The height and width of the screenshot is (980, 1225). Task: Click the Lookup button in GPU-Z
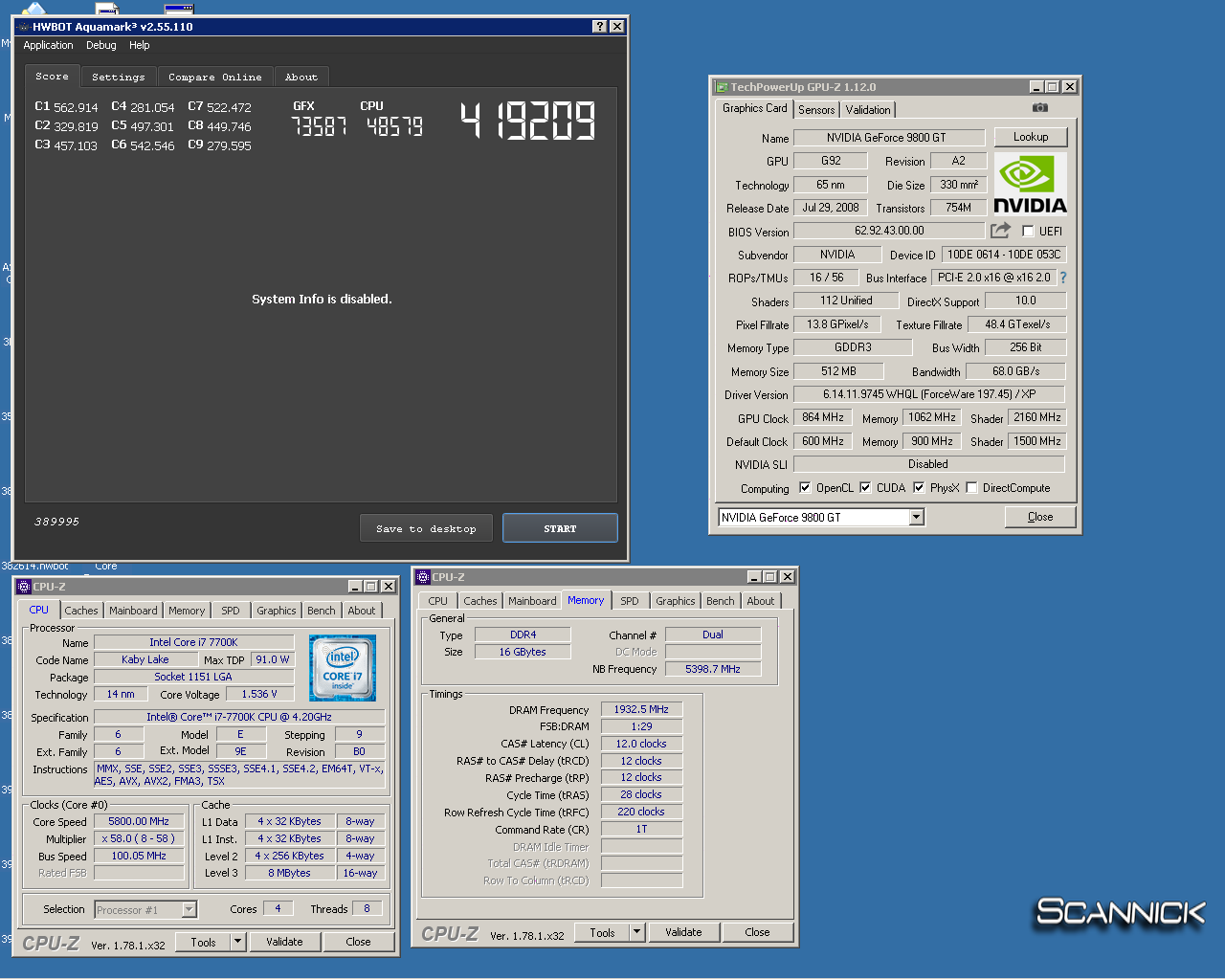[1031, 137]
